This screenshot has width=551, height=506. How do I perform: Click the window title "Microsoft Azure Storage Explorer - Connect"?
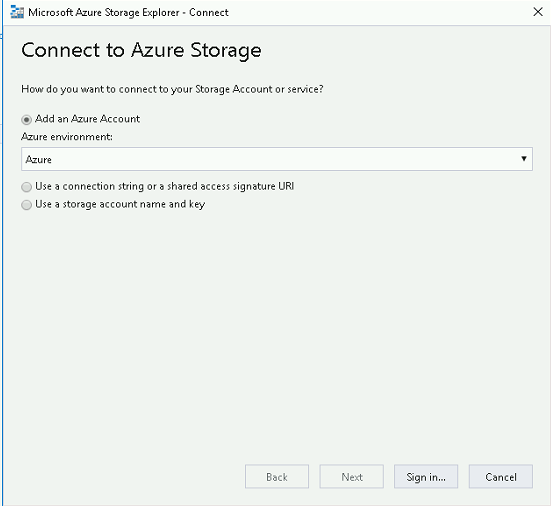tap(128, 13)
